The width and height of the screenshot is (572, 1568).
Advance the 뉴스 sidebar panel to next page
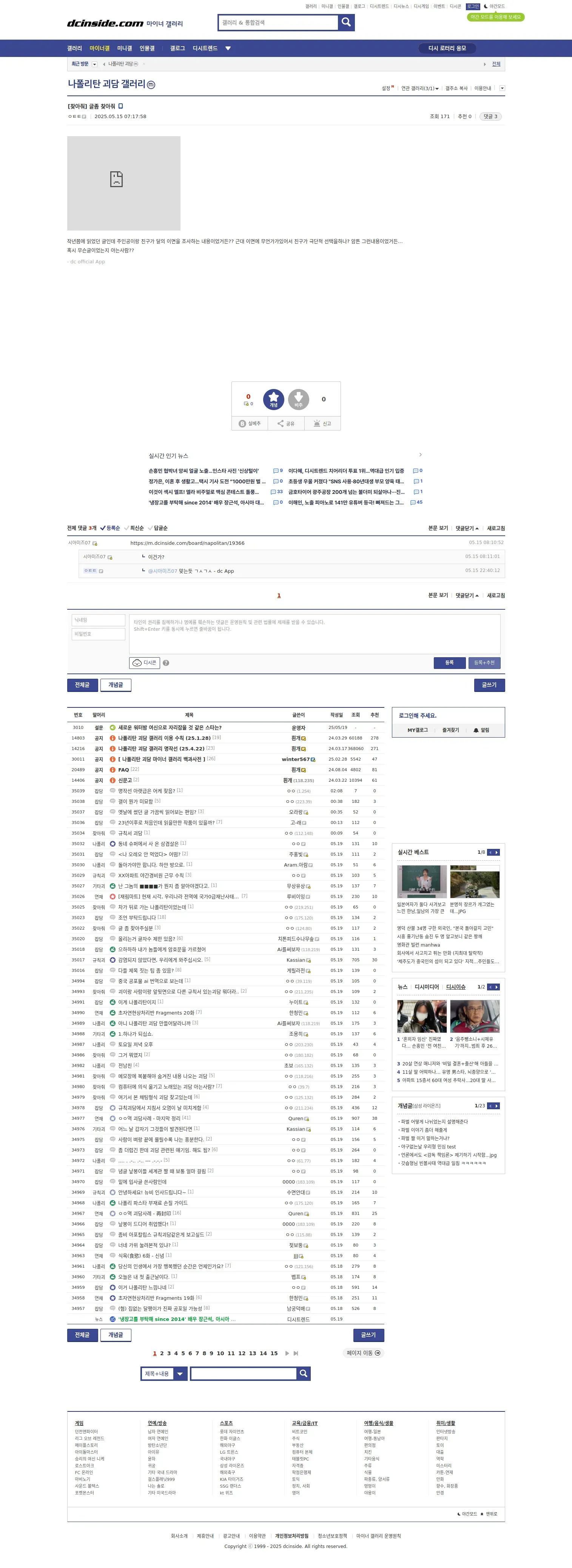click(x=497, y=987)
